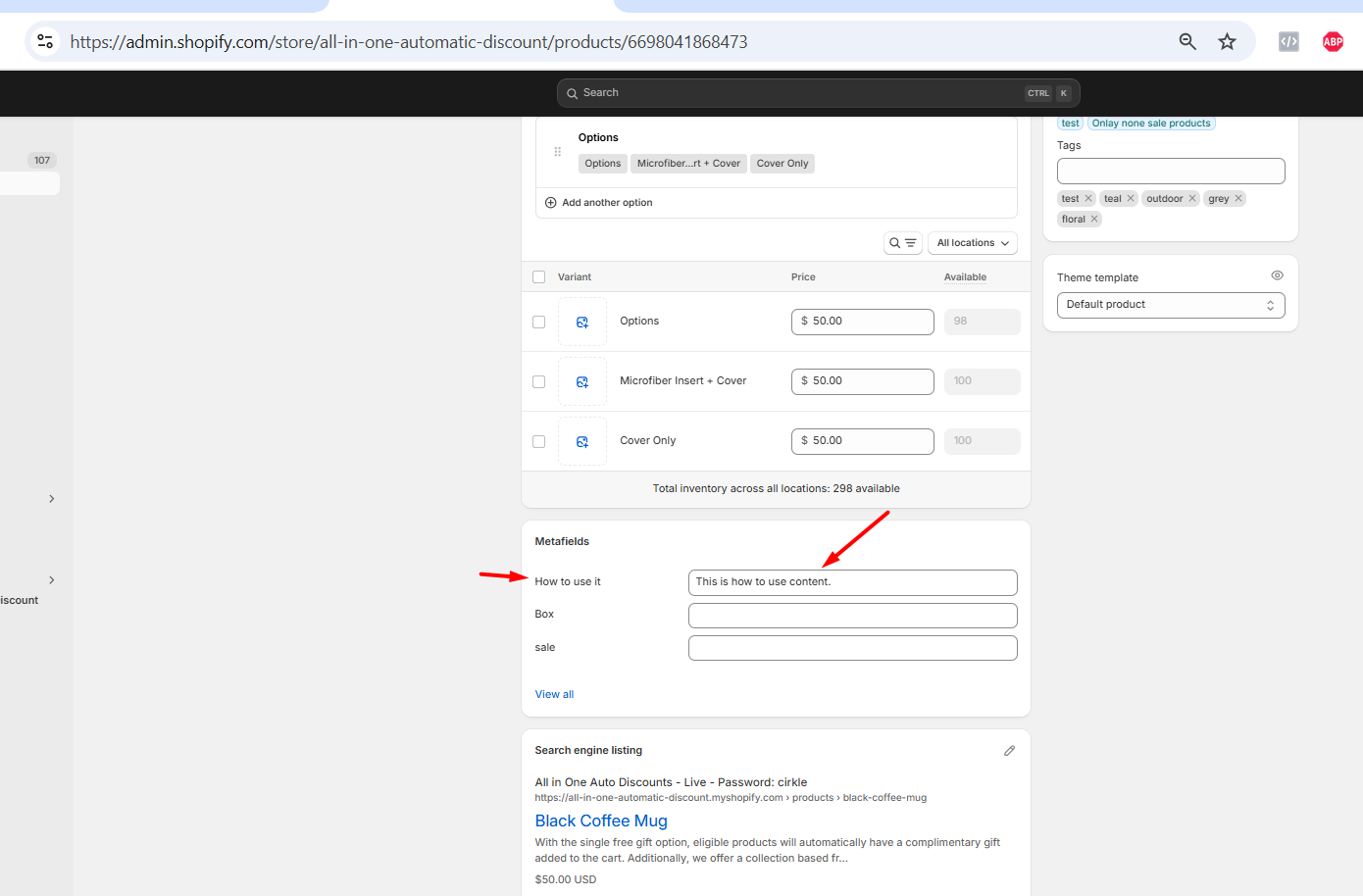1363x896 pixels.
Task: Click the search magnifier icon in Shopify bar
Action: 572,93
